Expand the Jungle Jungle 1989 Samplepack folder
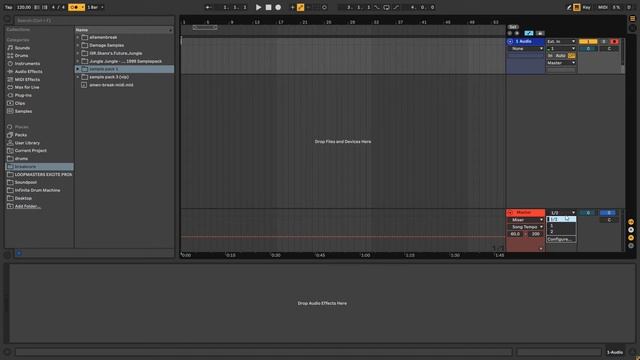Screen dimensions: 640x360 [78, 61]
